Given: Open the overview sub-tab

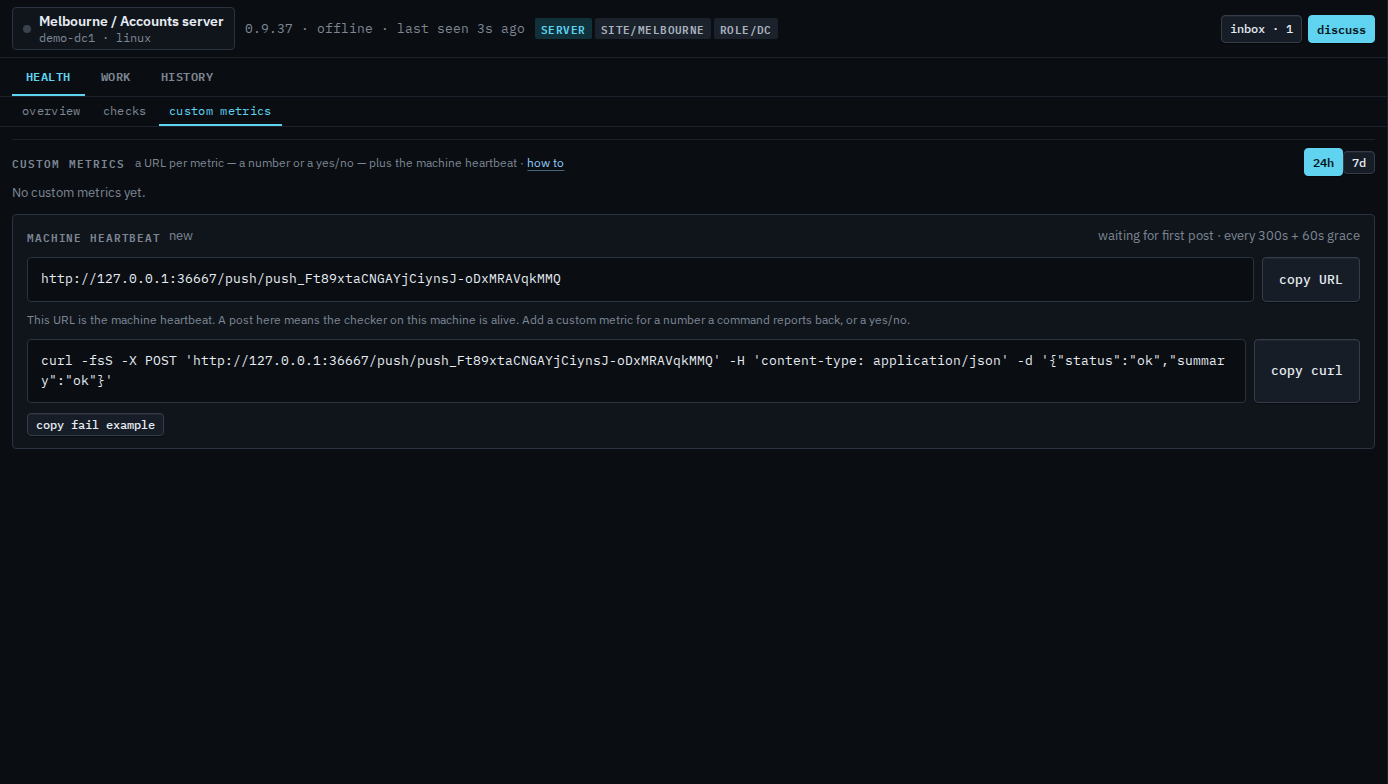Looking at the screenshot, I should [51, 111].
